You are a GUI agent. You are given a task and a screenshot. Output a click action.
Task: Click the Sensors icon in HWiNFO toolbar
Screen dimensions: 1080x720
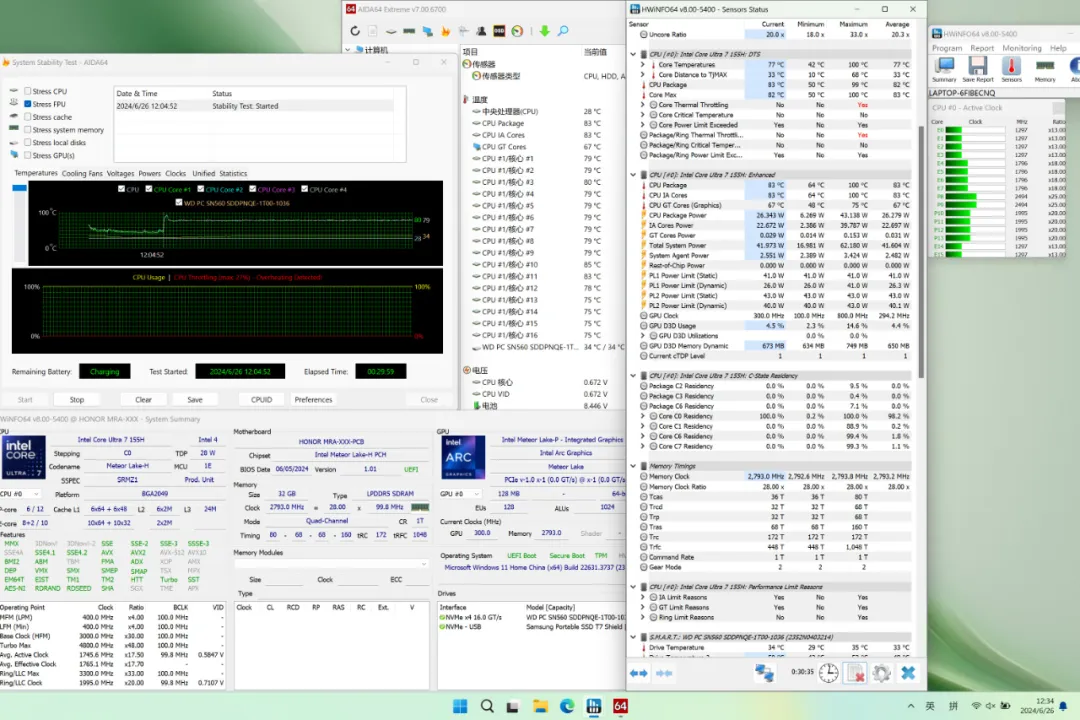click(1011, 67)
